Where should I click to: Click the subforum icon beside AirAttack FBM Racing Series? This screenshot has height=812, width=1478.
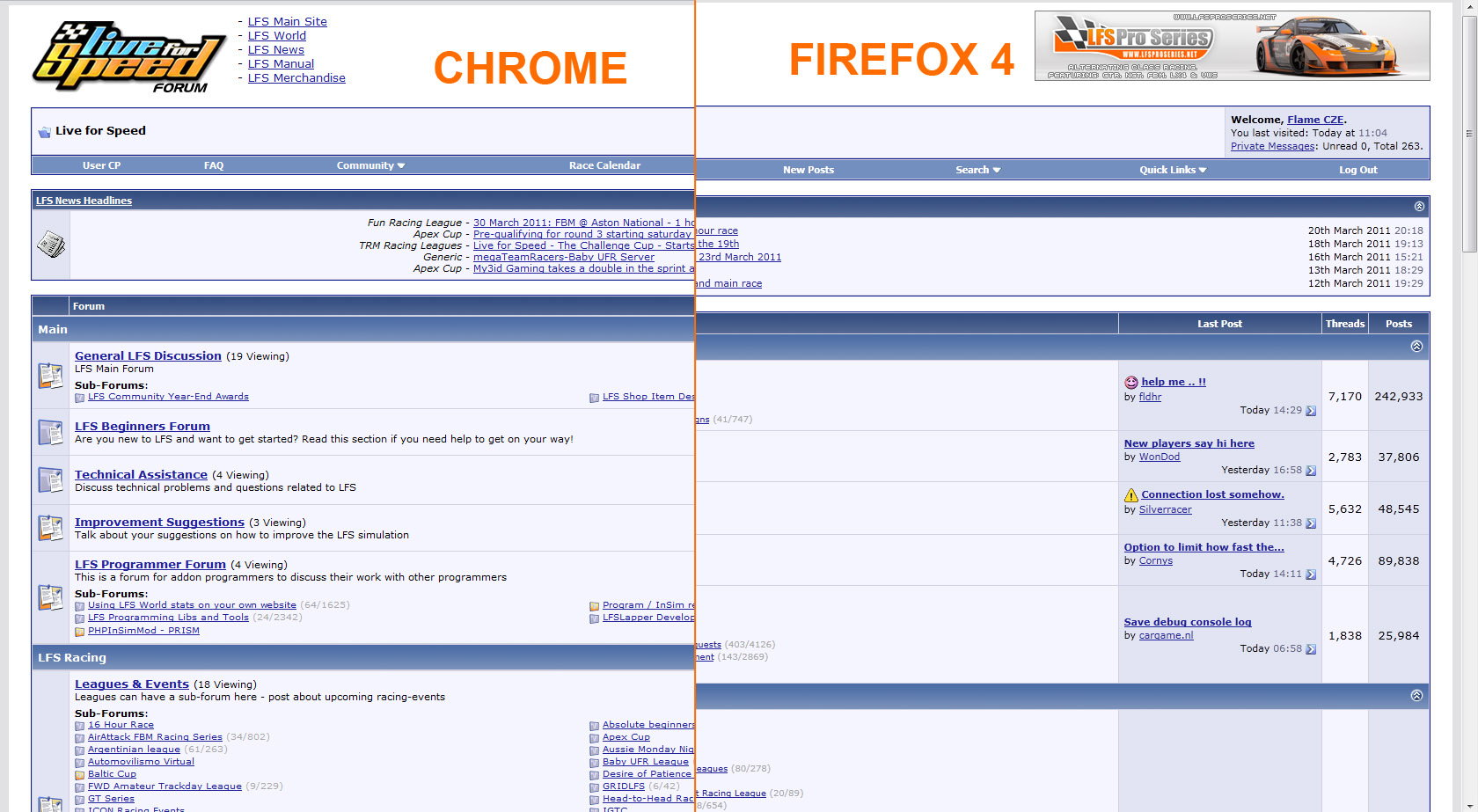click(x=80, y=738)
